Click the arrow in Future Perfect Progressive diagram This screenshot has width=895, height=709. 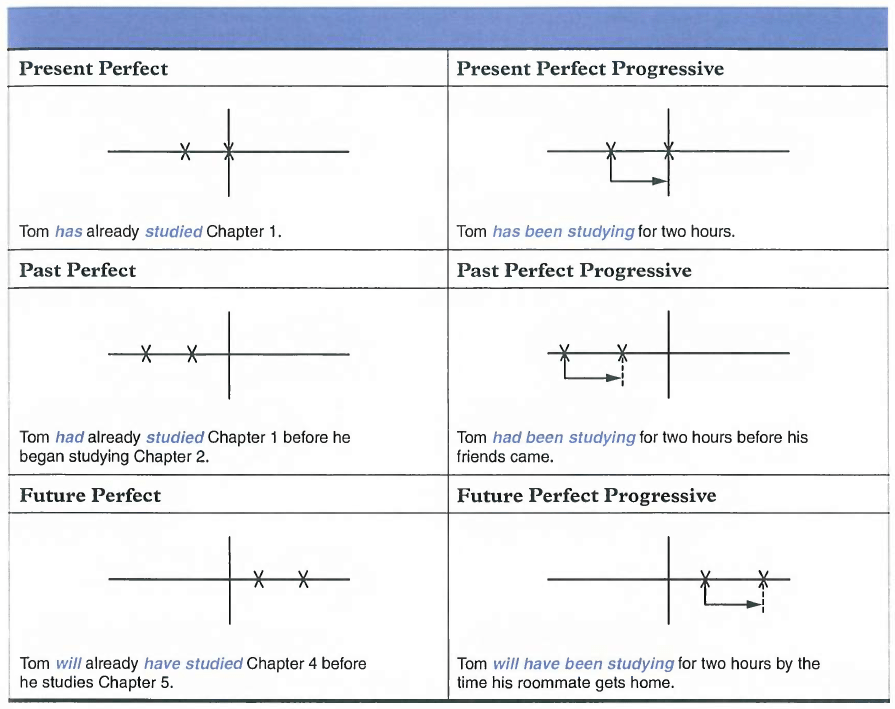tap(733, 604)
